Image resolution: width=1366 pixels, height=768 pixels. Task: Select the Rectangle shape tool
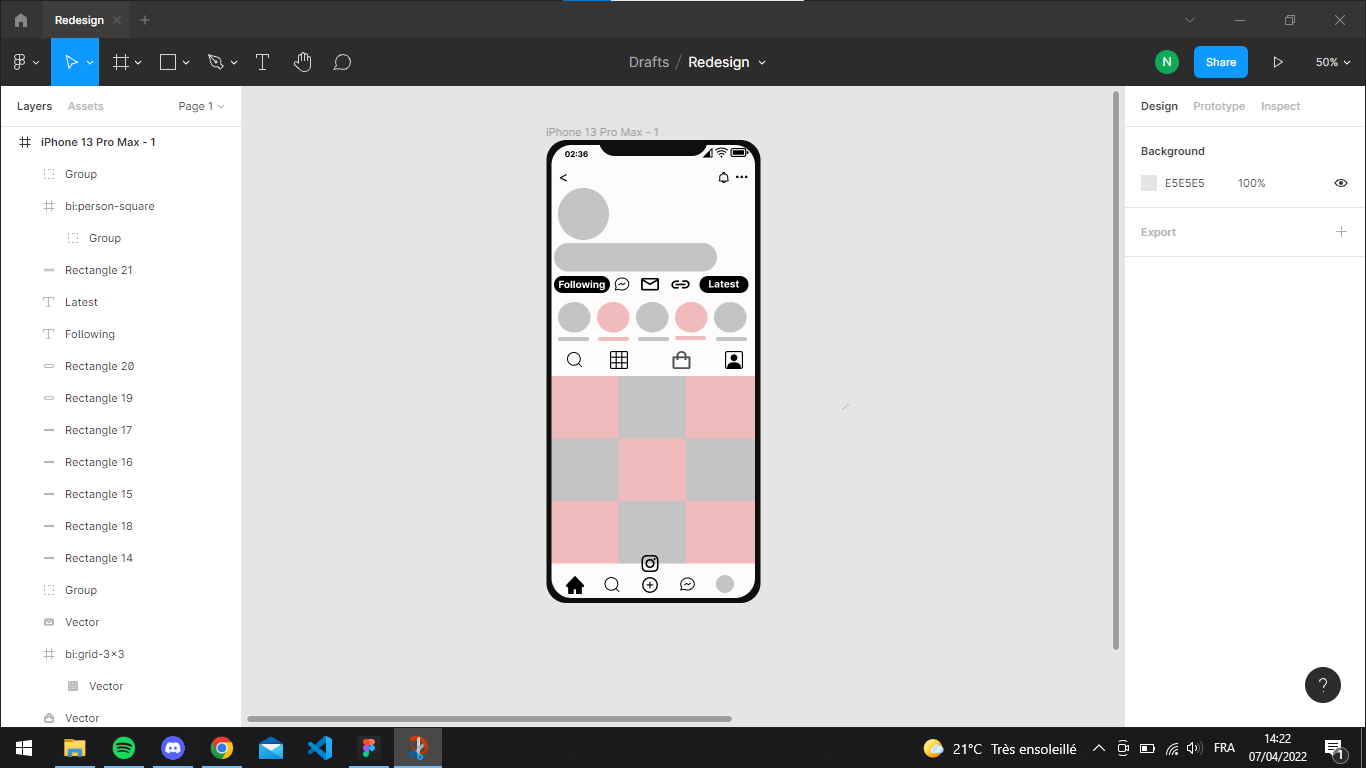click(x=168, y=61)
